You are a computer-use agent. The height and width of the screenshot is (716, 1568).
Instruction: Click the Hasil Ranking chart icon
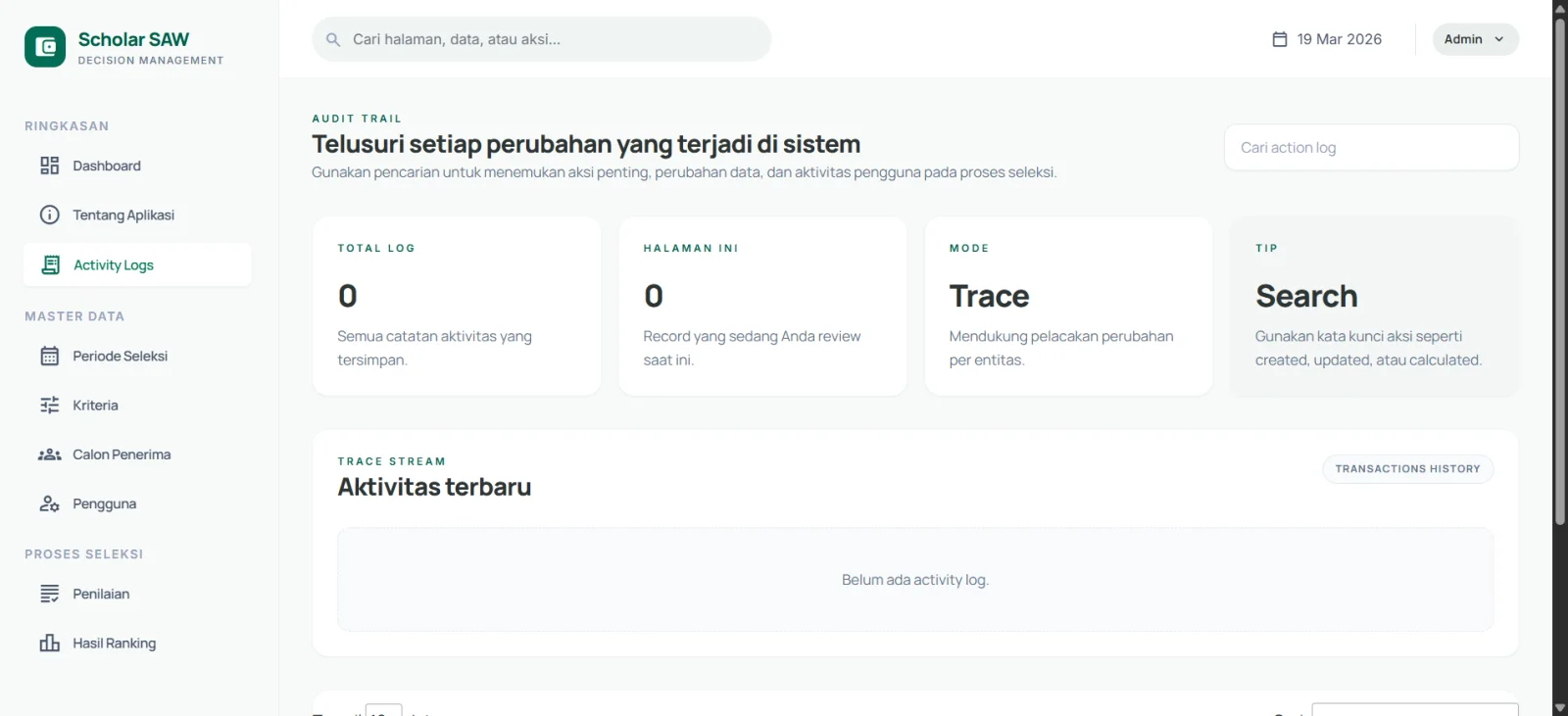click(x=49, y=644)
